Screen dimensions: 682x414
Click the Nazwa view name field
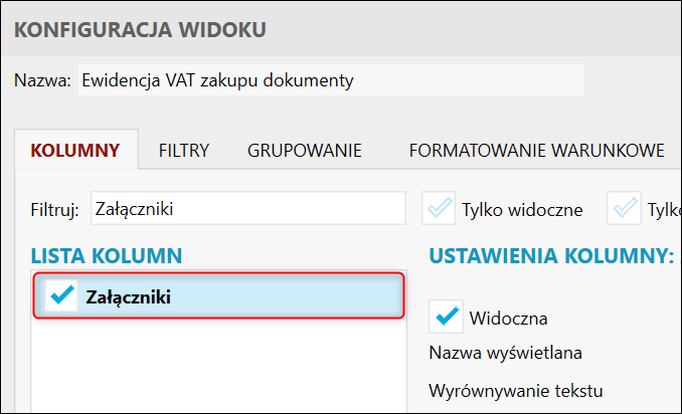pyautogui.click(x=330, y=80)
